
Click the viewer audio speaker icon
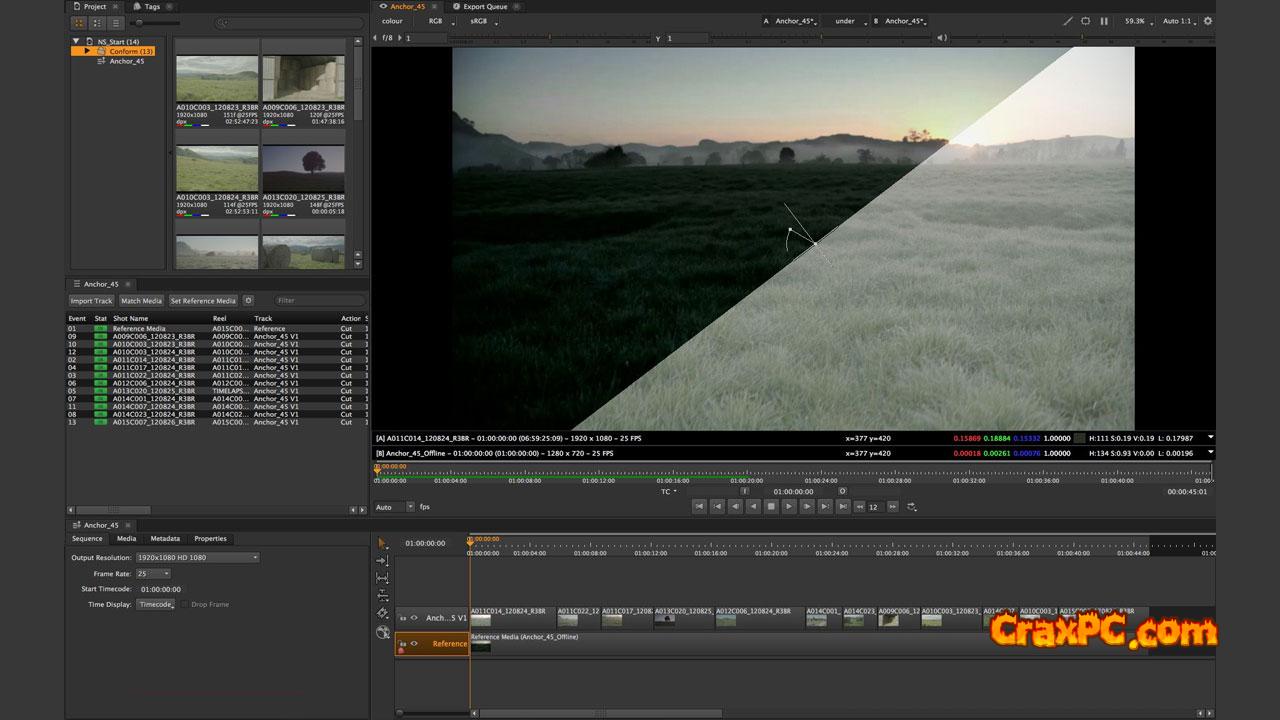942,38
